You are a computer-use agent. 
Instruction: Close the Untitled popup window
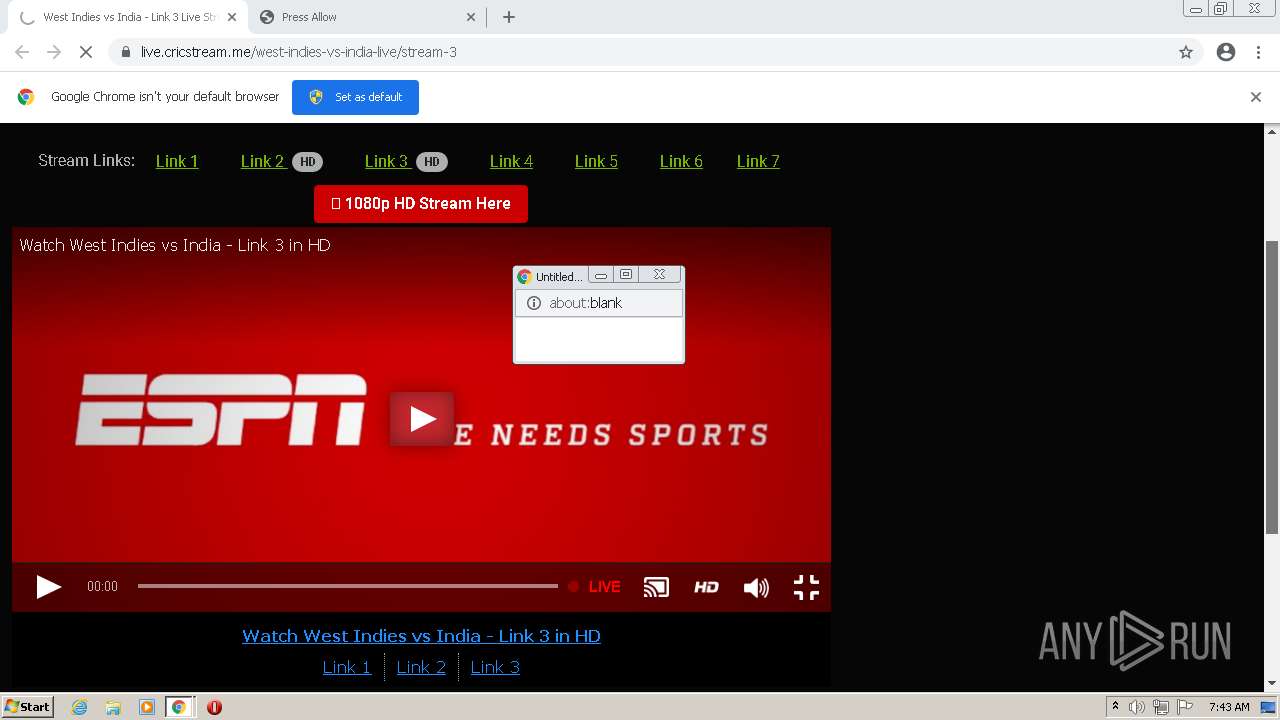(x=659, y=274)
